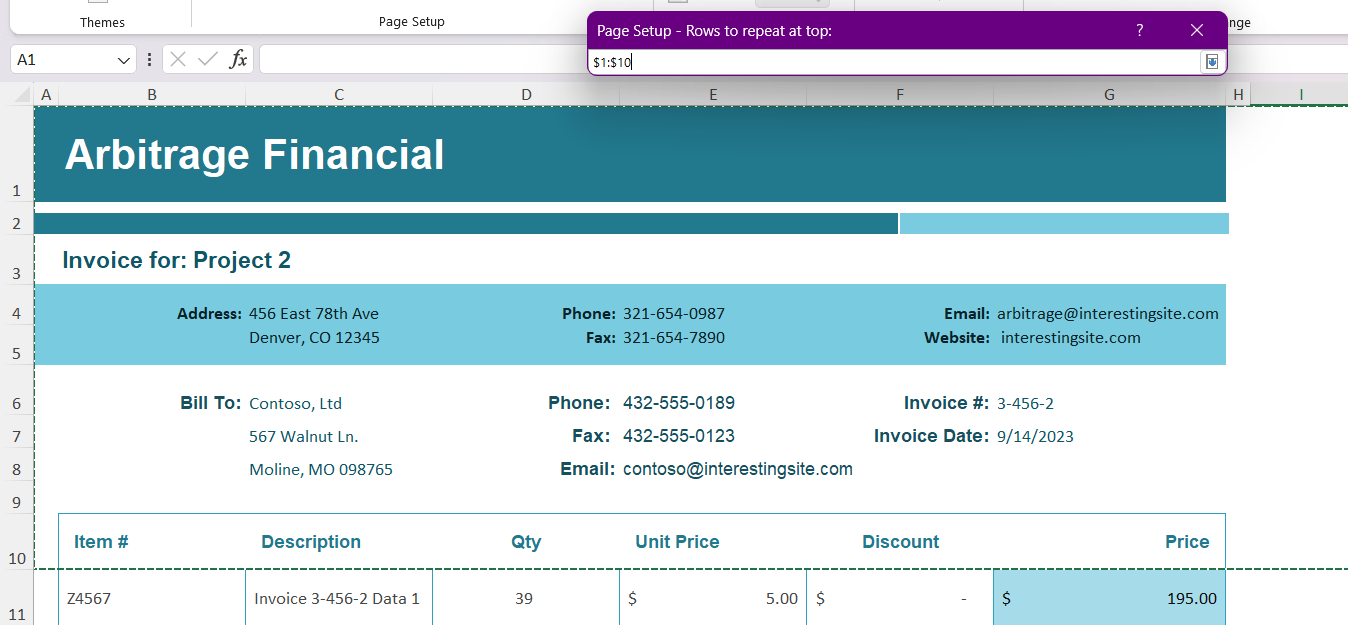Click invoice number 3-456-2
The image size is (1348, 625).
1025,404
